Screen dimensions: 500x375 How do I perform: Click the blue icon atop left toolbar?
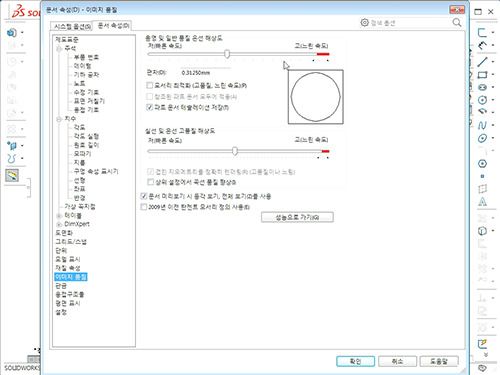coord(12,33)
